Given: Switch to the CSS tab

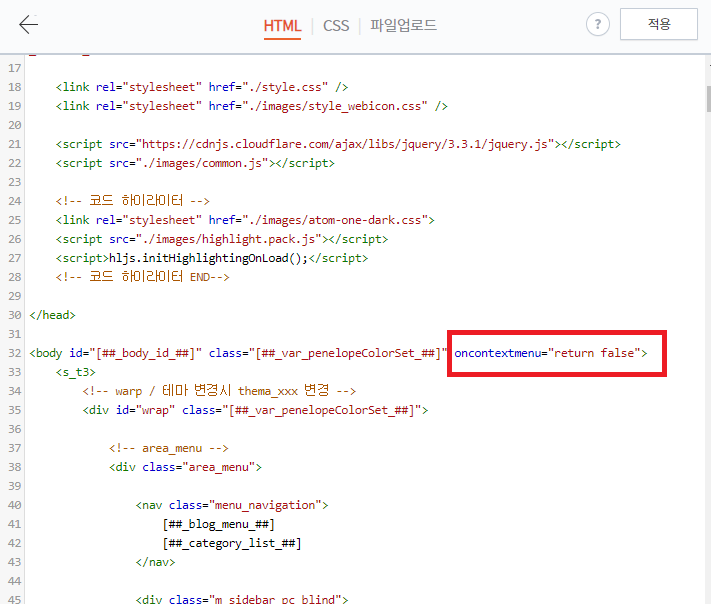Looking at the screenshot, I should point(336,26).
